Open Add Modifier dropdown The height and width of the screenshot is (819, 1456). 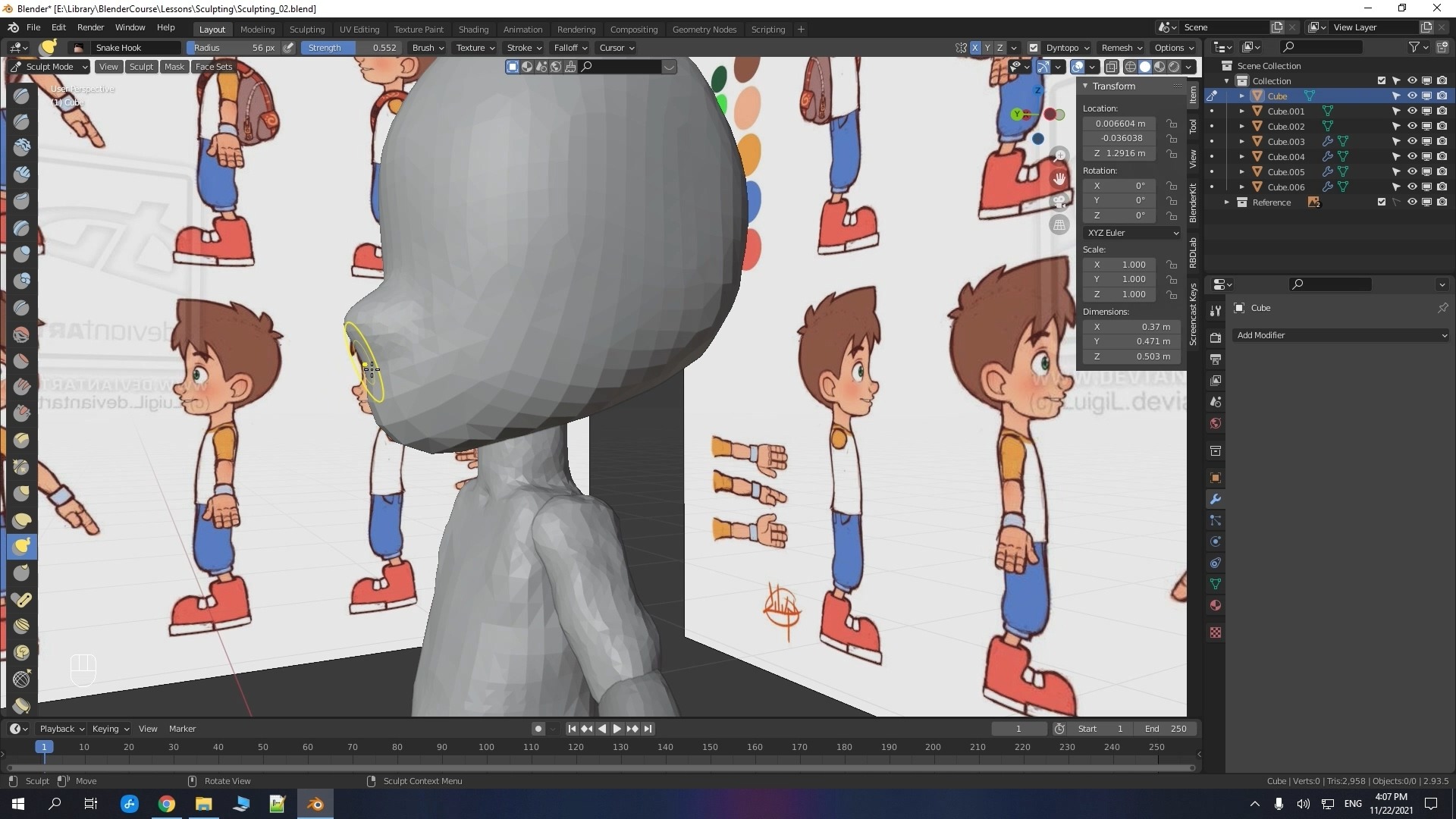1341,335
